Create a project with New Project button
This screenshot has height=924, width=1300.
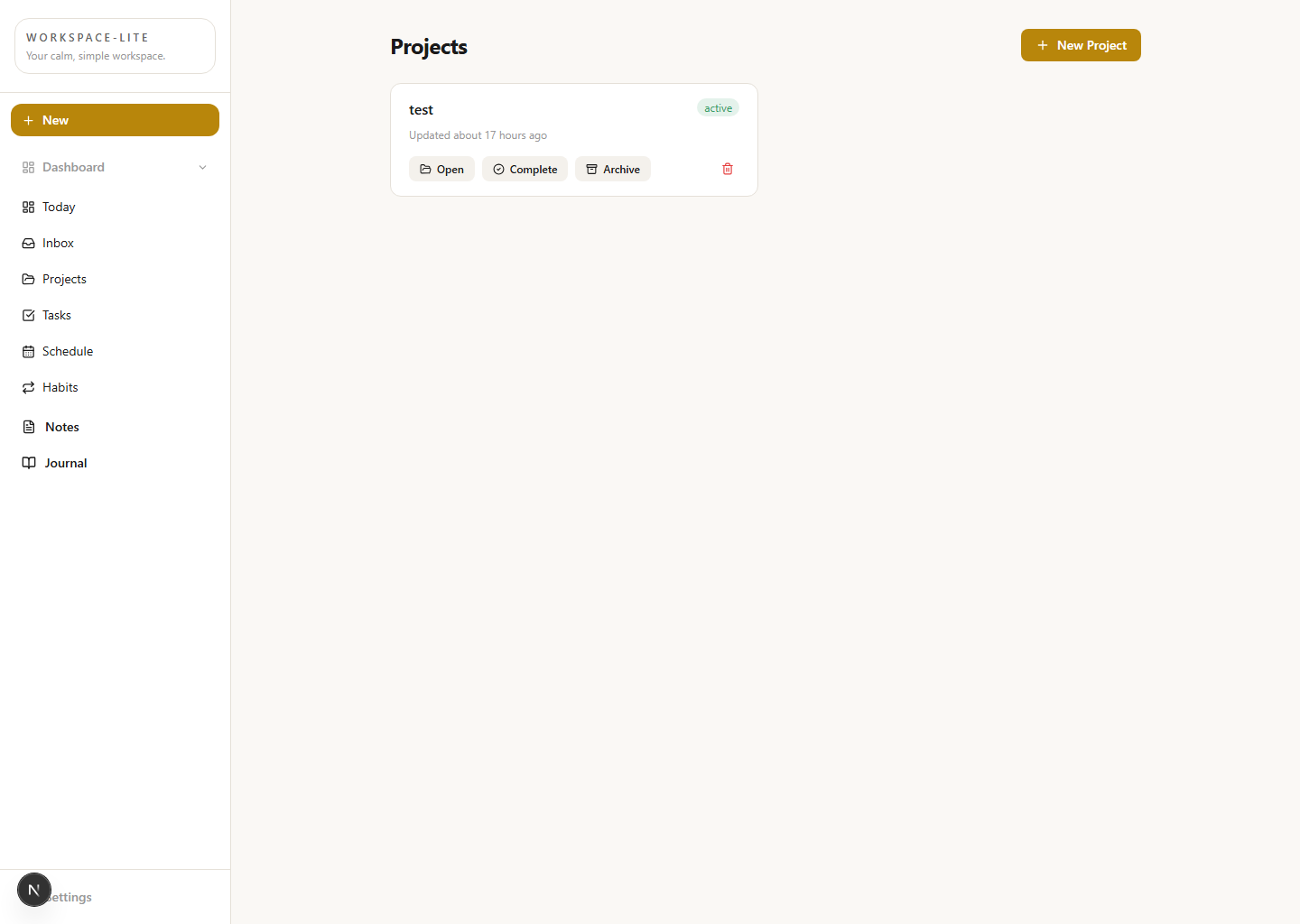tap(1081, 44)
